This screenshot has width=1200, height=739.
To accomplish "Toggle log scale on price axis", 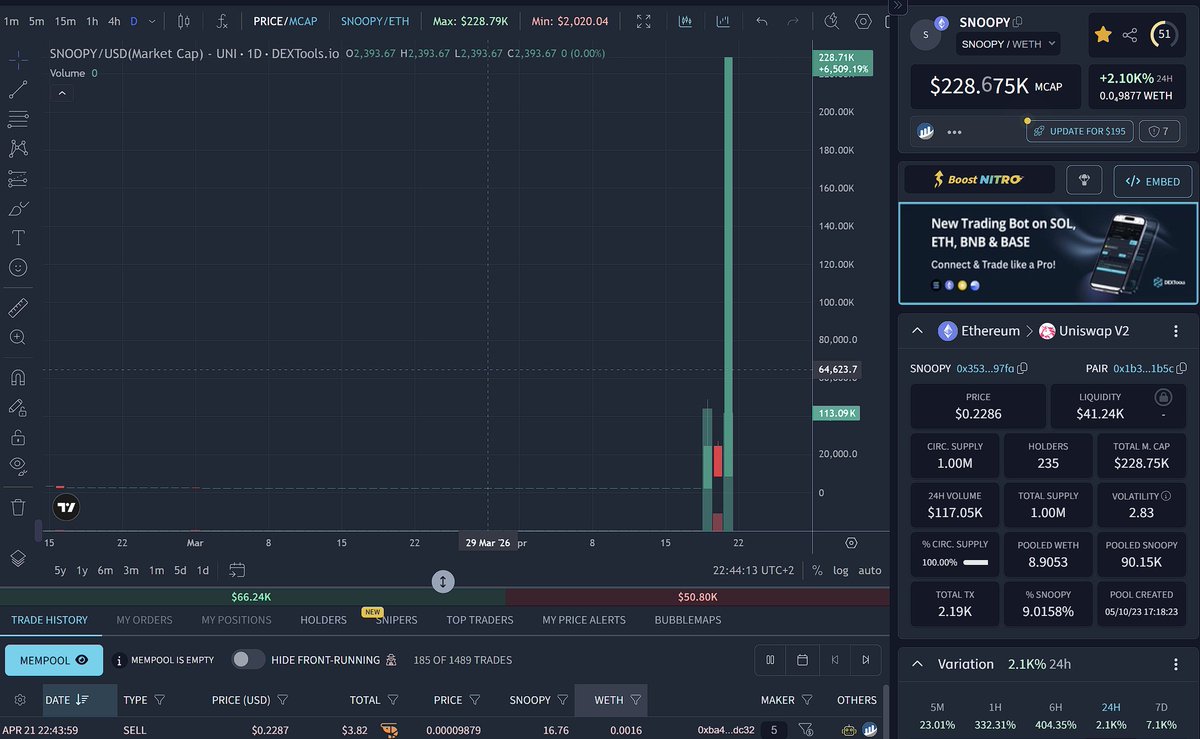I will point(841,570).
